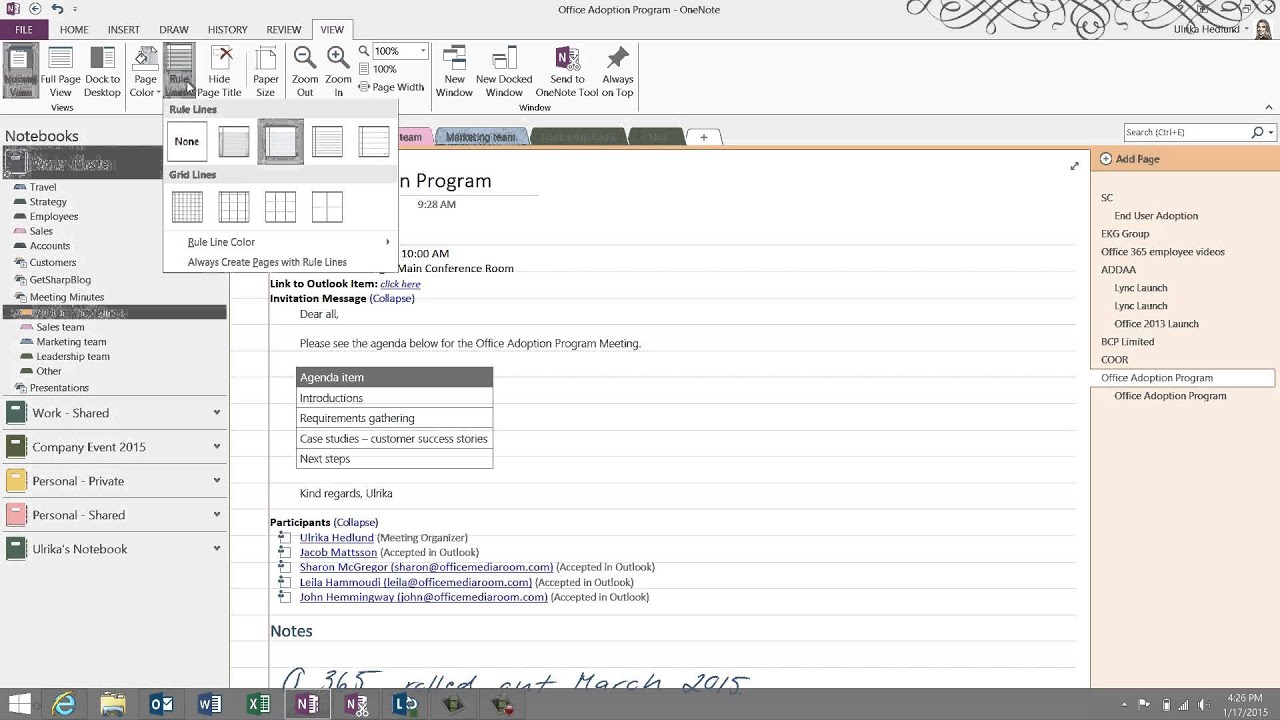Open the search scope dropdown arrow

point(1271,132)
